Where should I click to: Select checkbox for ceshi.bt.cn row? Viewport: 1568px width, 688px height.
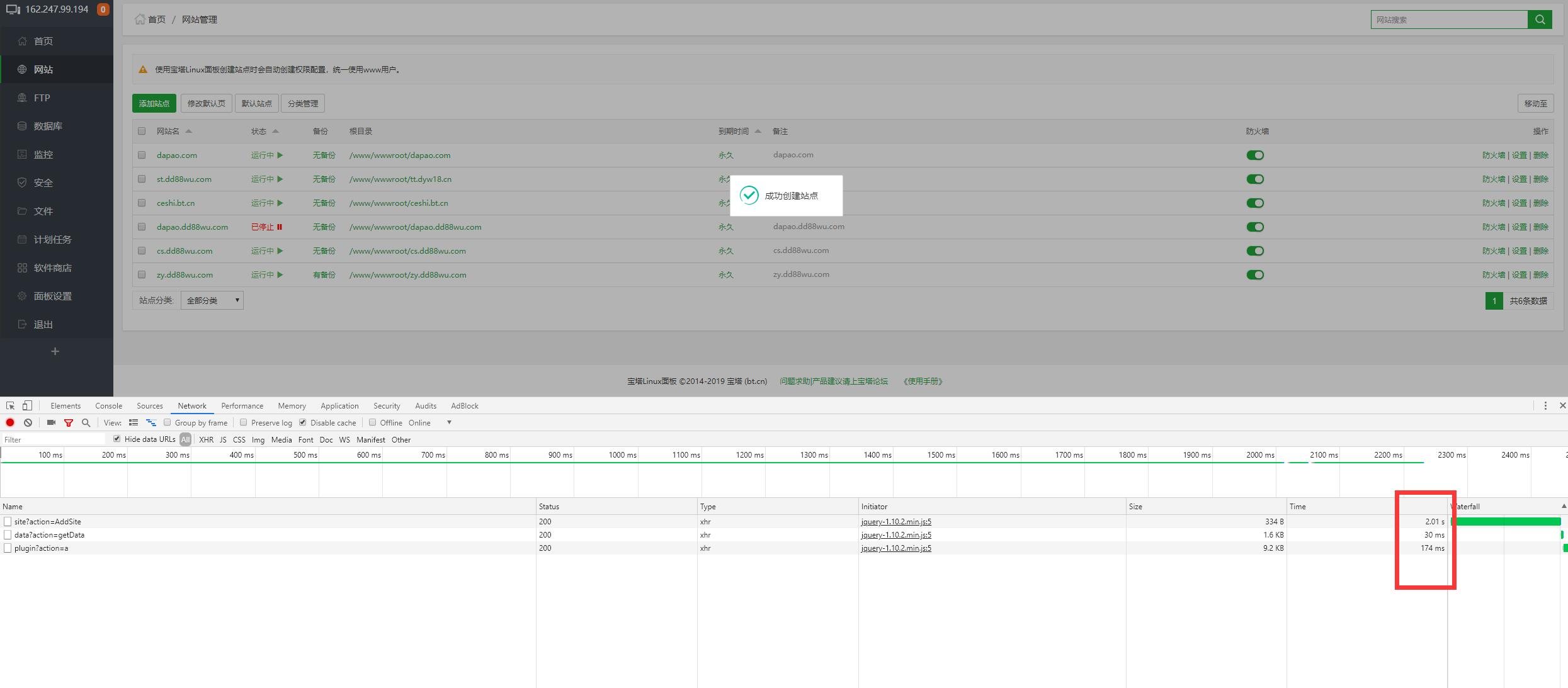pyautogui.click(x=142, y=203)
